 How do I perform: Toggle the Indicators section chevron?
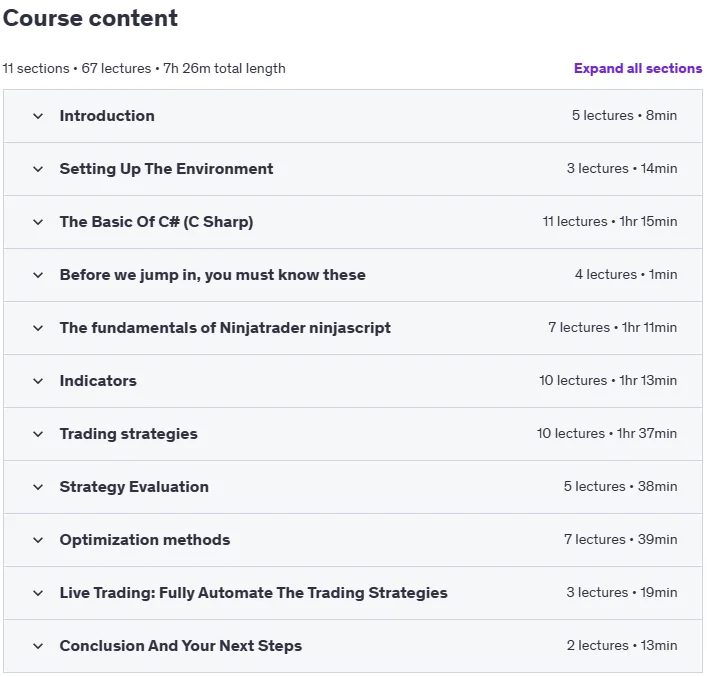tap(38, 381)
